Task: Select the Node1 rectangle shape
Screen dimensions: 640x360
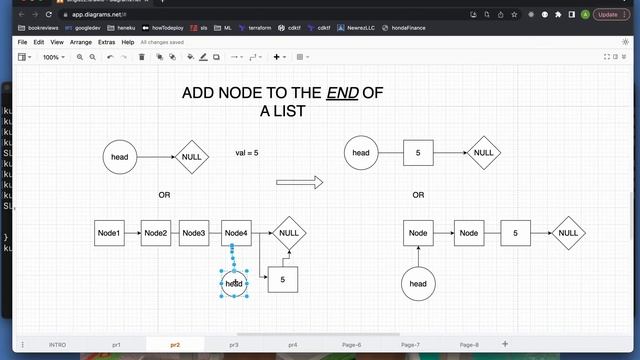Action: pyautogui.click(x=109, y=233)
